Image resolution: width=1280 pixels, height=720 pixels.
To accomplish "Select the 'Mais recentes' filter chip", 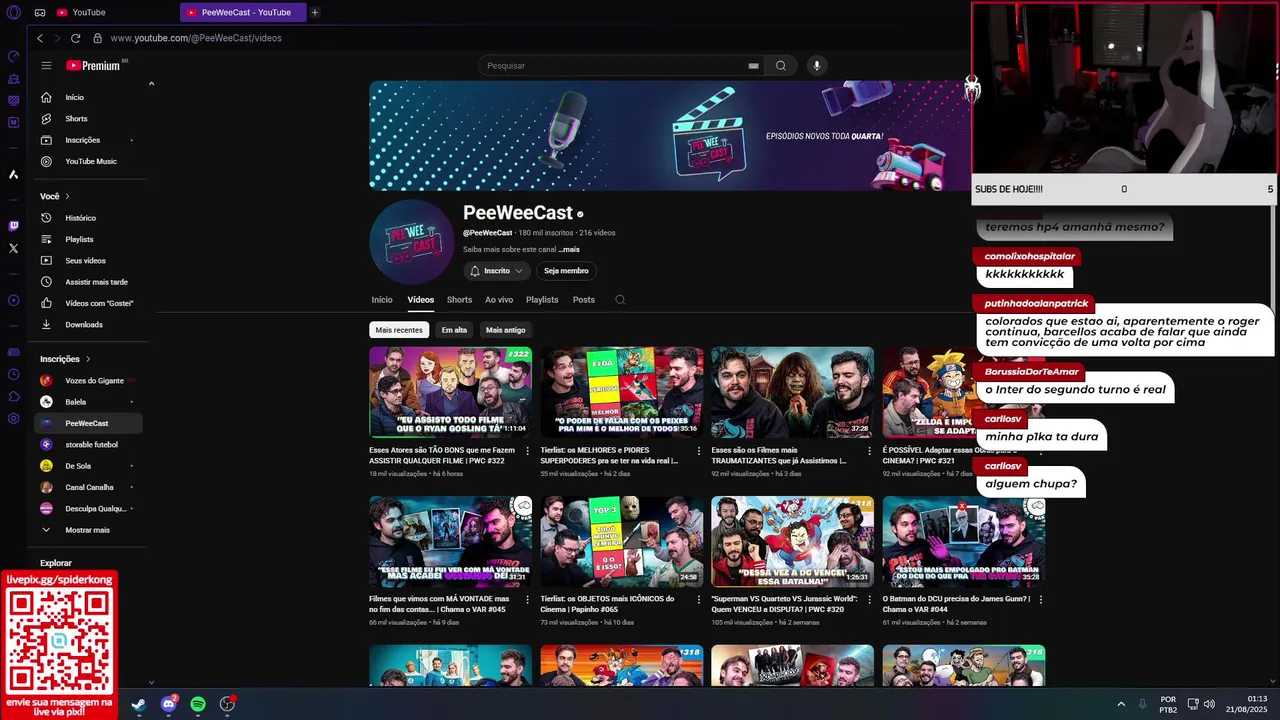I will (399, 330).
